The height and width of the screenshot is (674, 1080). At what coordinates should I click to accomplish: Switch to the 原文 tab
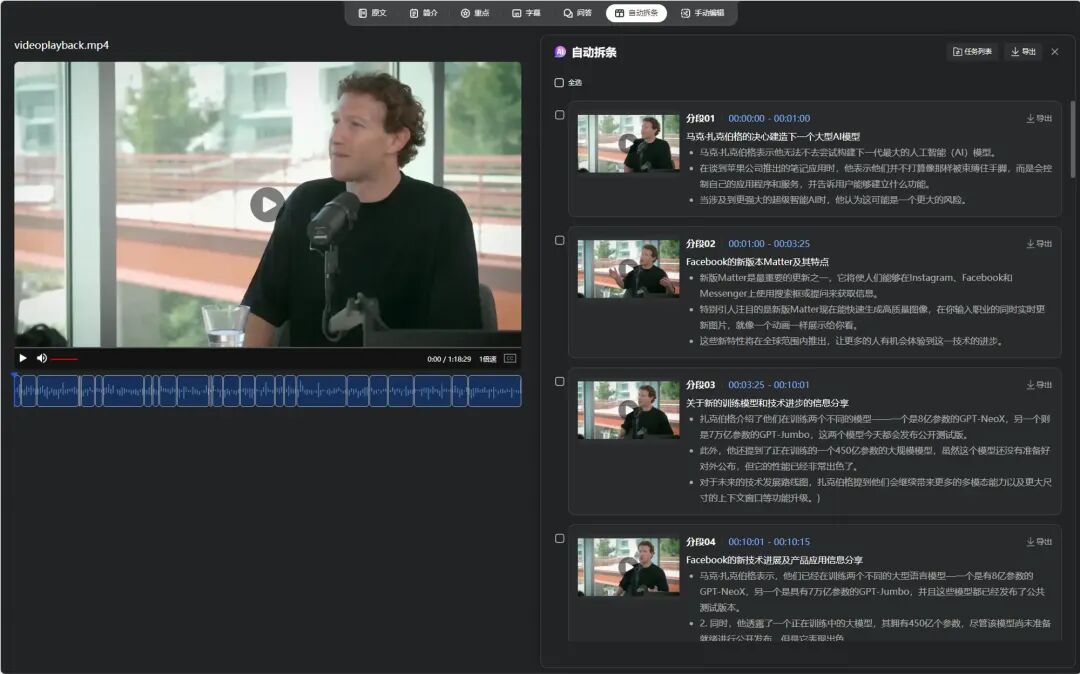pyautogui.click(x=373, y=13)
